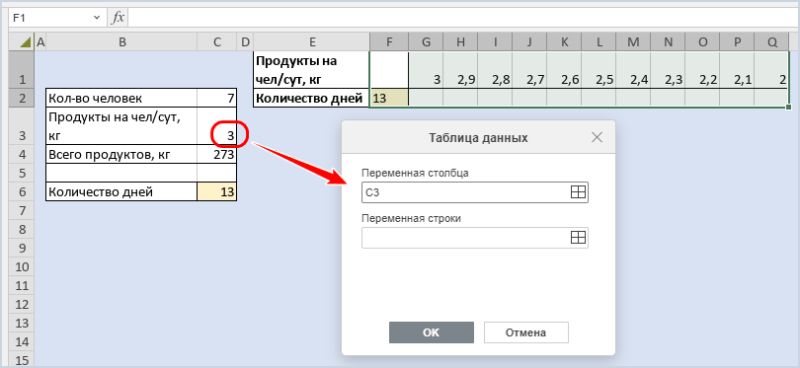Click the Таблица данных dialog title
The width and height of the screenshot is (800, 368).
478,138
